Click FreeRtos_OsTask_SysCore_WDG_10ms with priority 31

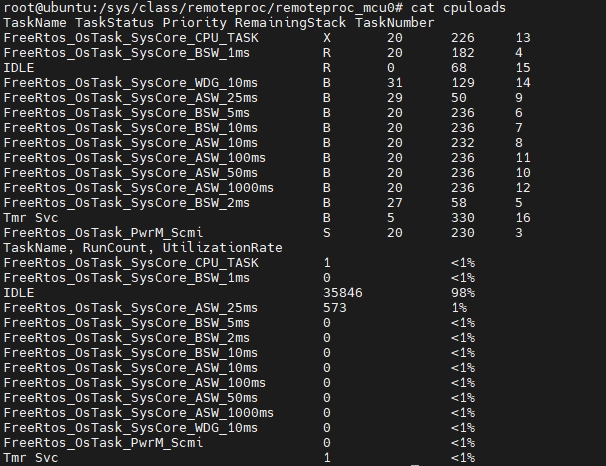click(131, 83)
